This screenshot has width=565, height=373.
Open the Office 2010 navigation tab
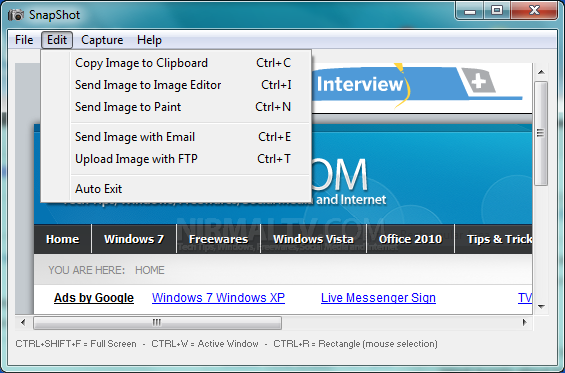[x=410, y=239]
